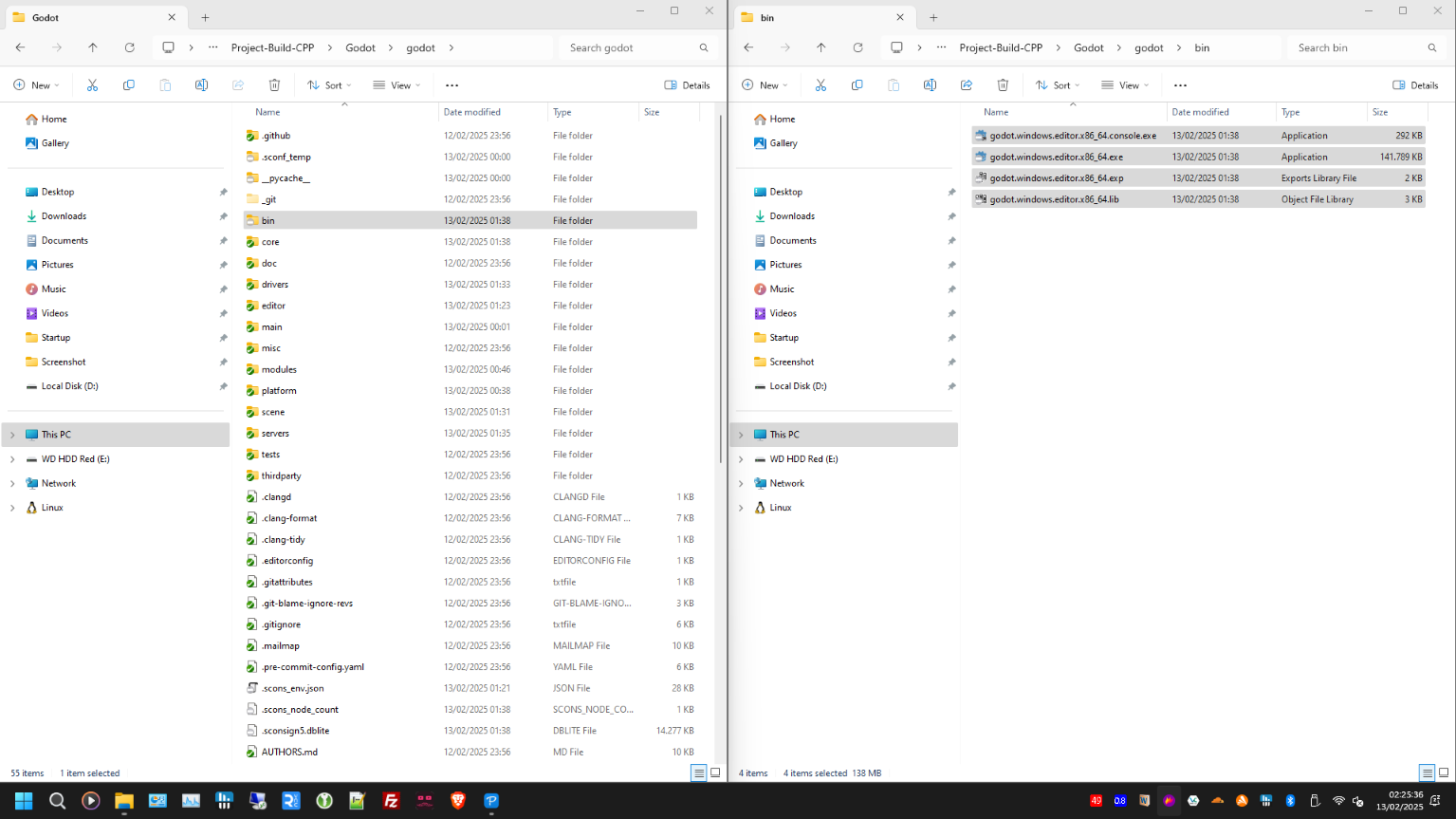This screenshot has height=819, width=1456.
Task: Open Sort dropdown in Godot window
Action: tap(329, 85)
